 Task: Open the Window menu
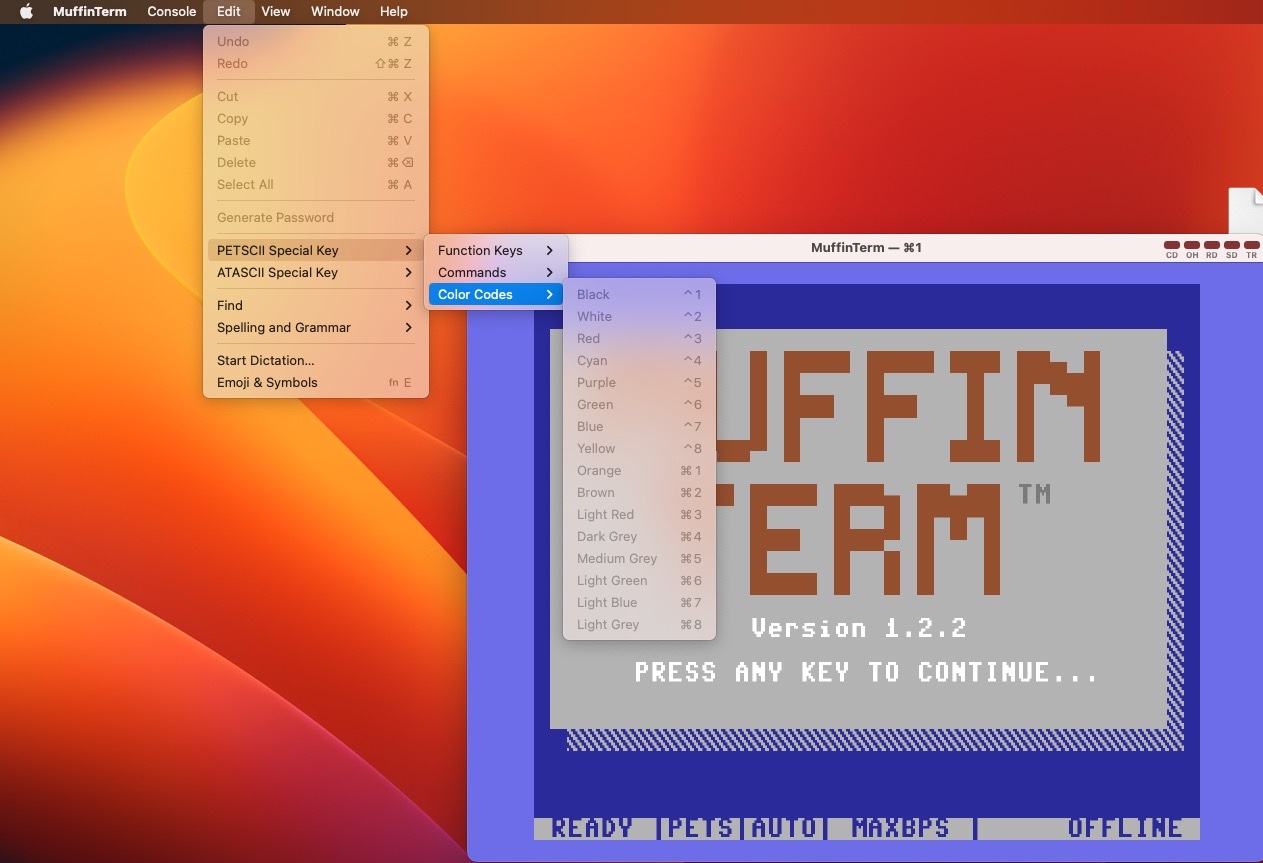click(335, 12)
